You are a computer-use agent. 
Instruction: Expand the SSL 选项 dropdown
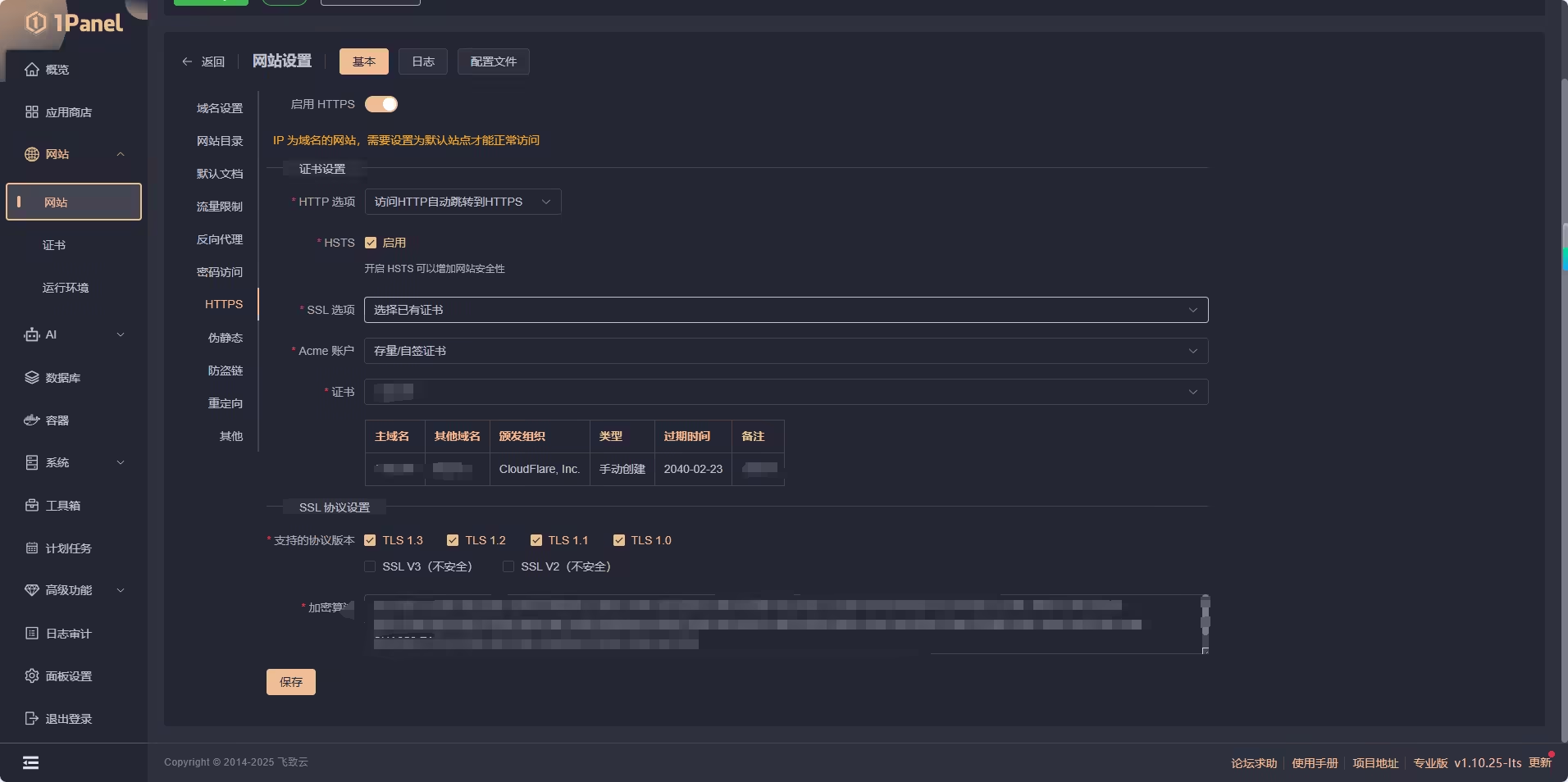(x=786, y=310)
